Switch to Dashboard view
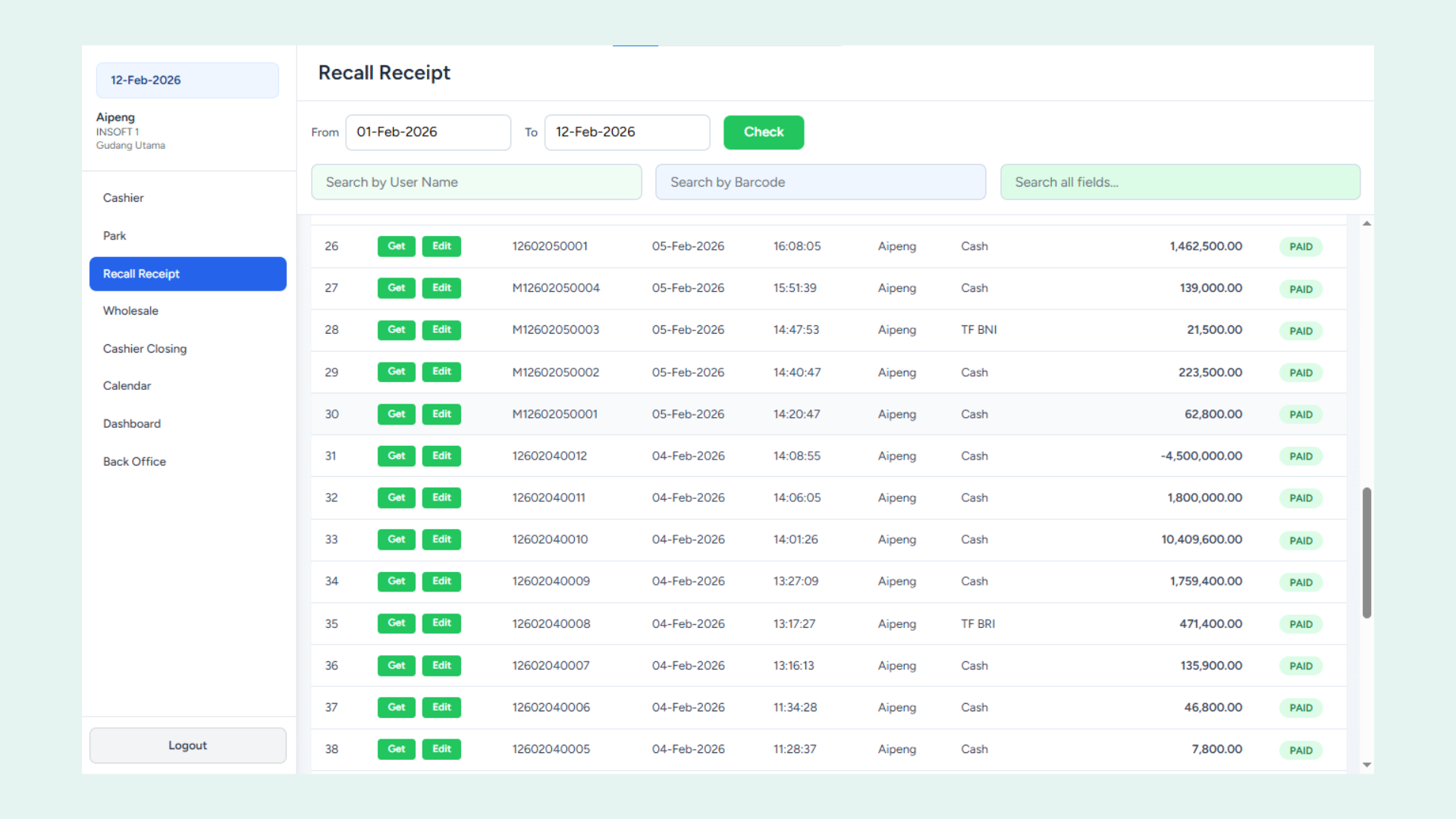This screenshot has height=819, width=1456. point(132,424)
